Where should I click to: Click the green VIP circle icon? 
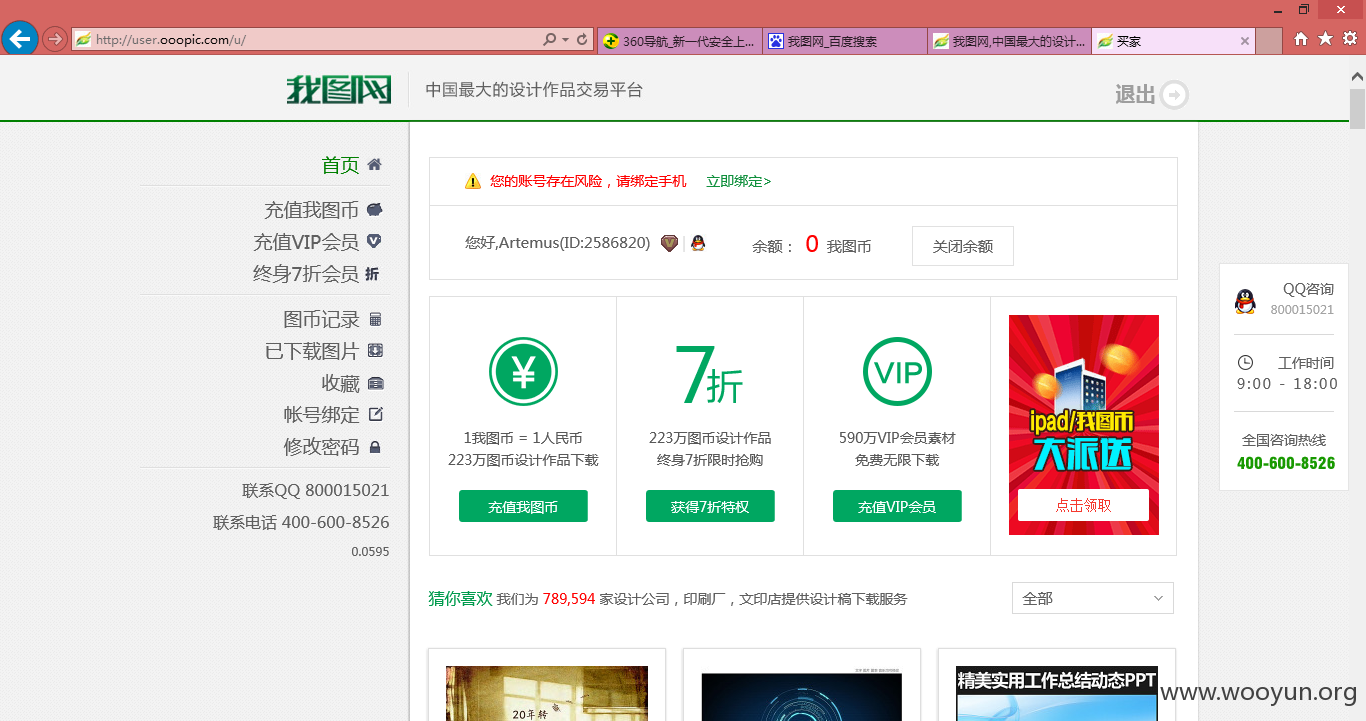coord(897,372)
